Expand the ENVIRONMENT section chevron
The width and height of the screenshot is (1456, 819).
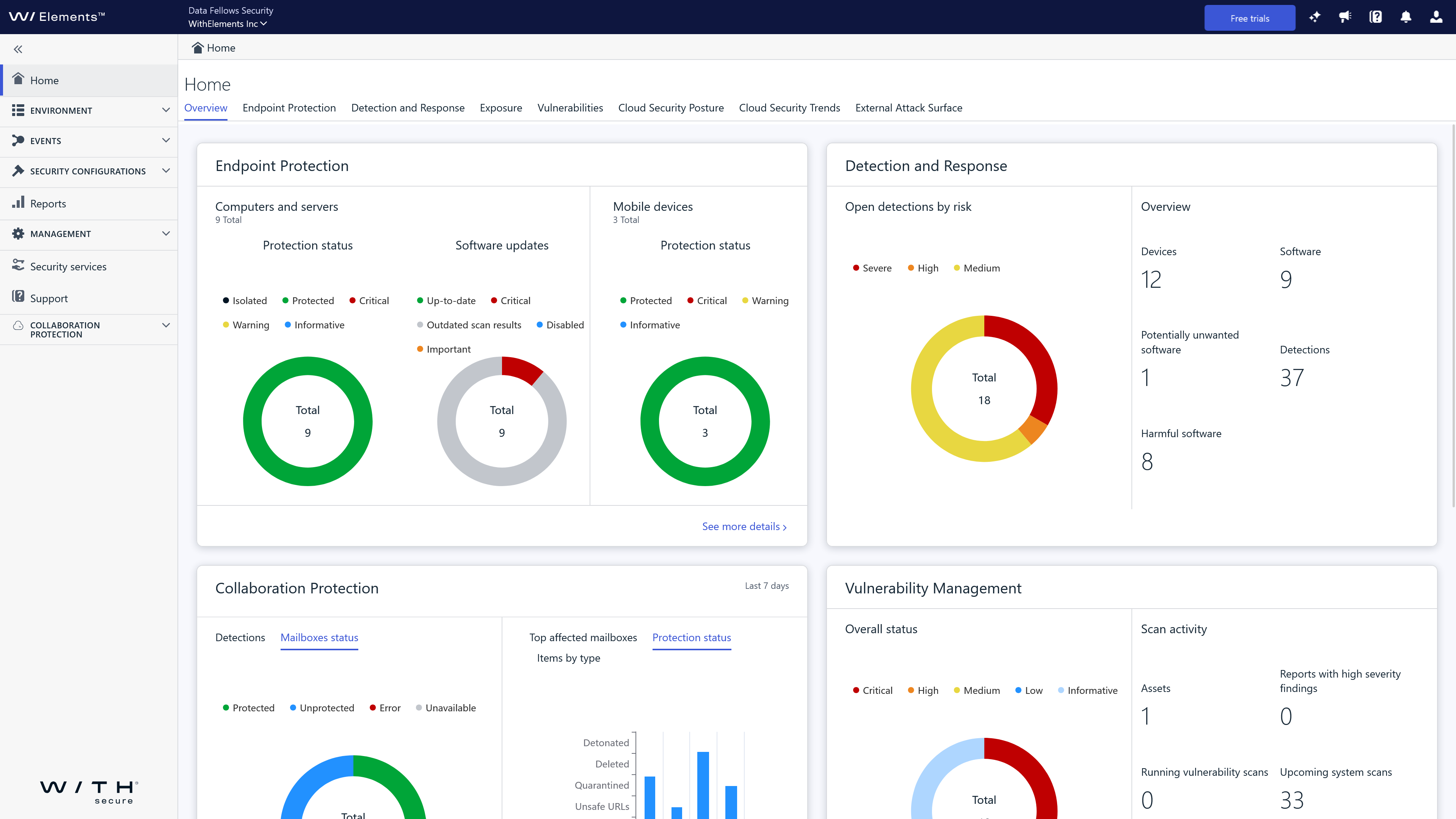point(166,110)
